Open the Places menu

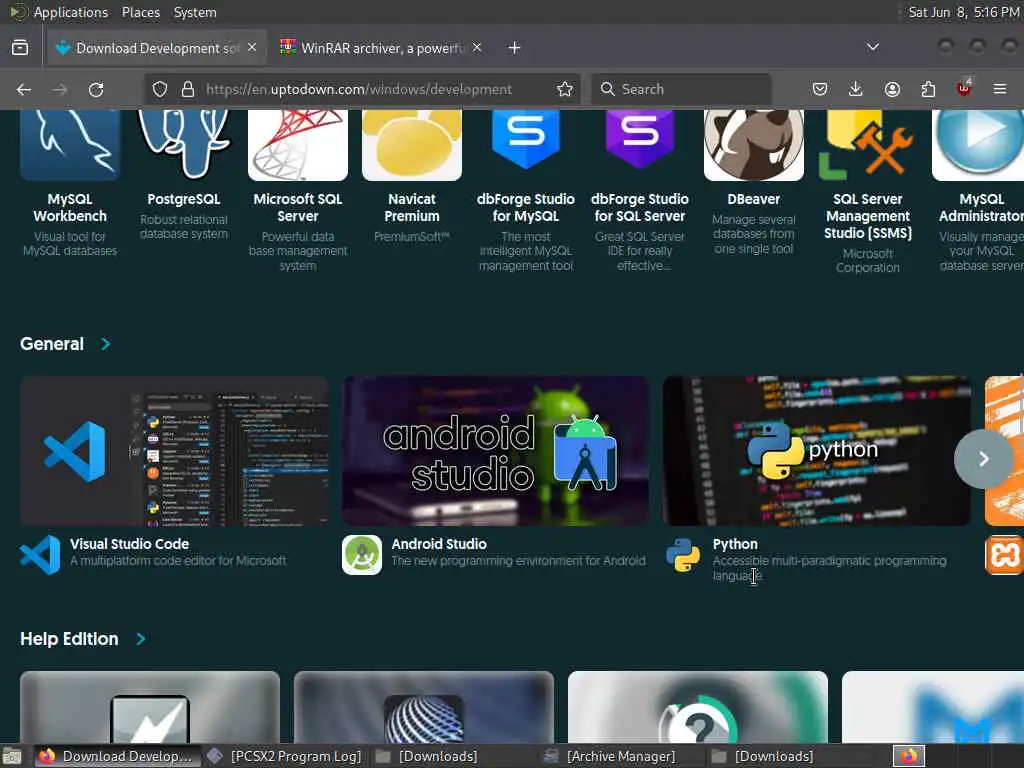pyautogui.click(x=141, y=12)
